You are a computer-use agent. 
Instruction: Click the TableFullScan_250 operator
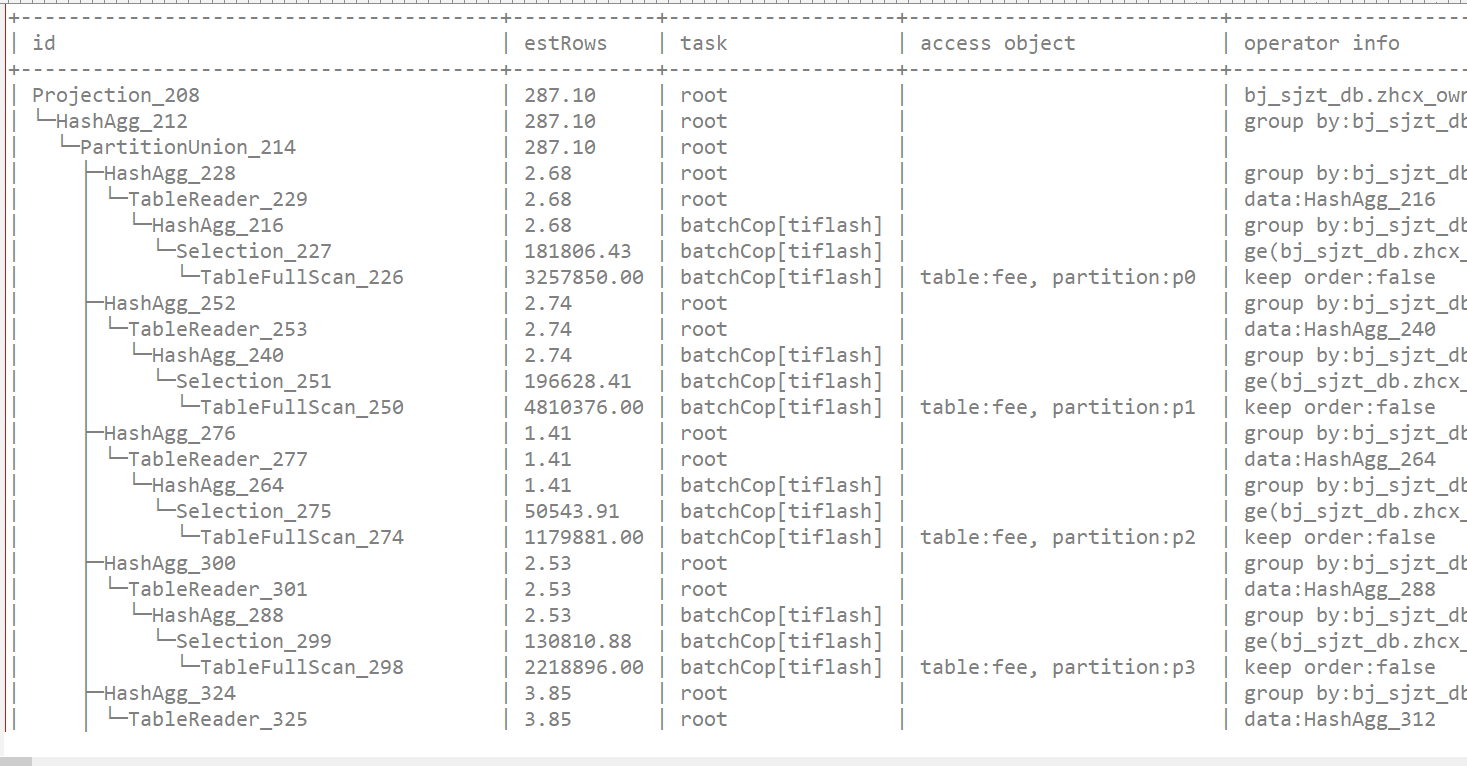coord(302,407)
